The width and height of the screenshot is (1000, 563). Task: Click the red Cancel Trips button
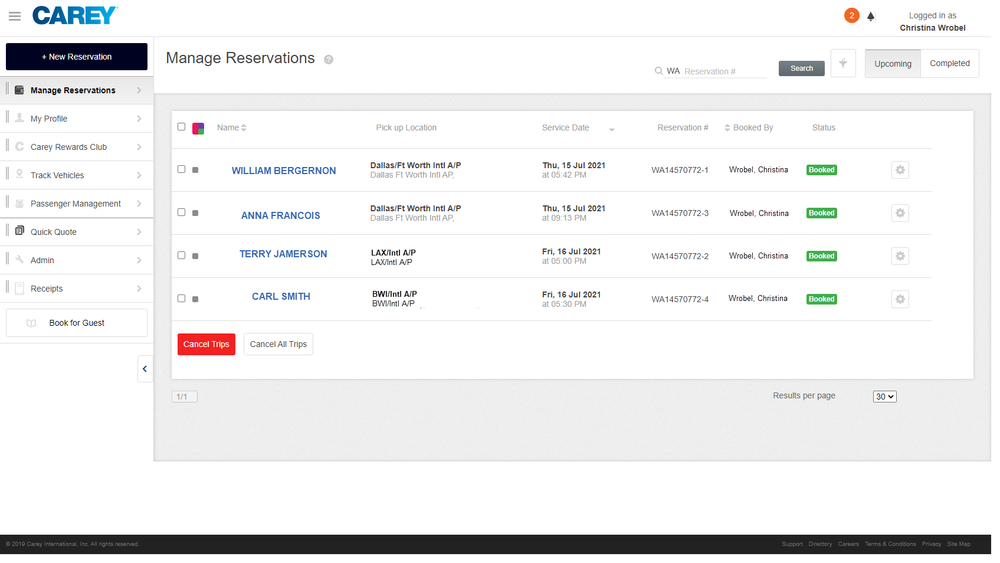[x=206, y=344]
